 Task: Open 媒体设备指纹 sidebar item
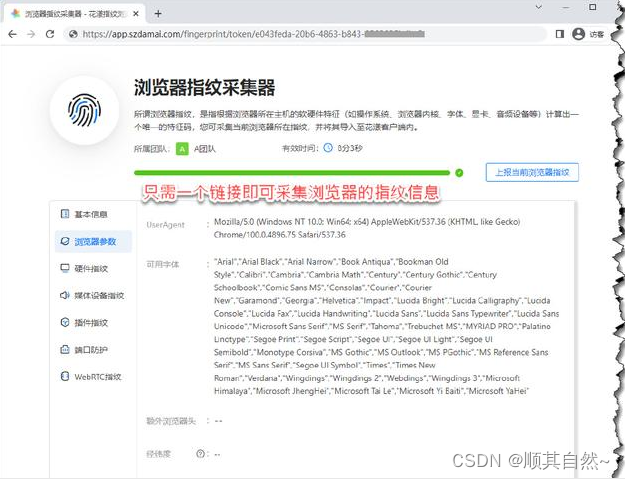pos(94,295)
